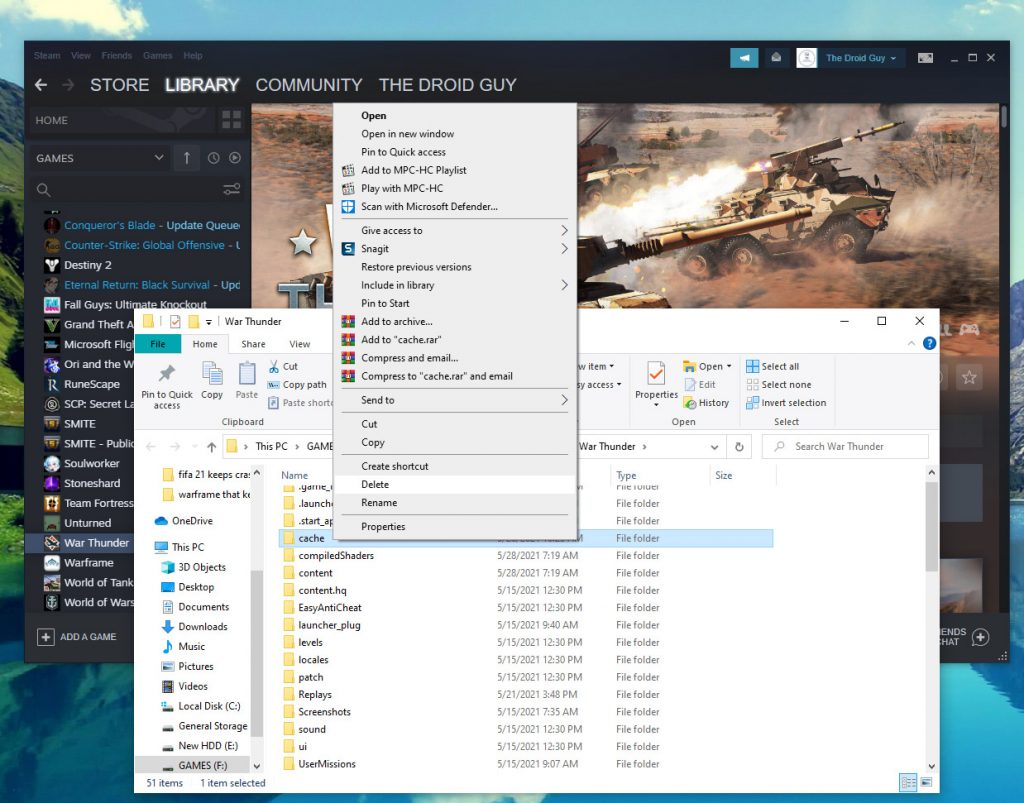Click the Cut scissors item in ribbon

283,366
